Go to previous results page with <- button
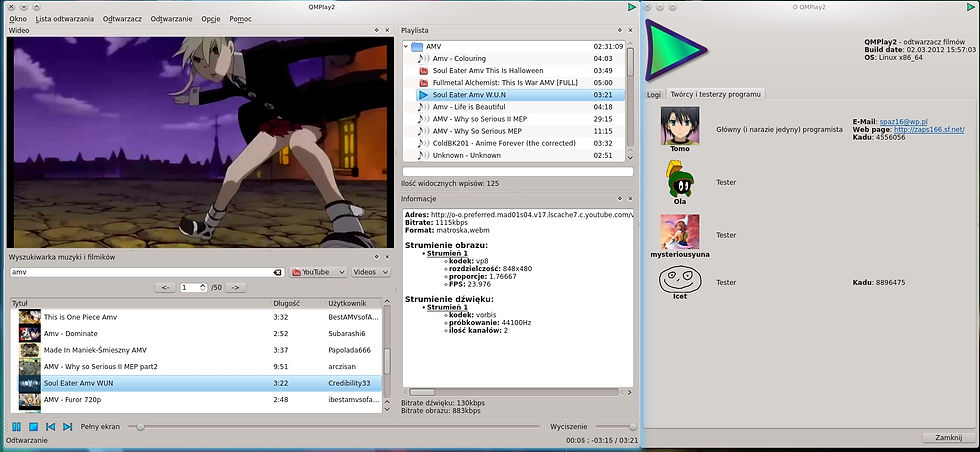The image size is (980, 452). point(165,288)
